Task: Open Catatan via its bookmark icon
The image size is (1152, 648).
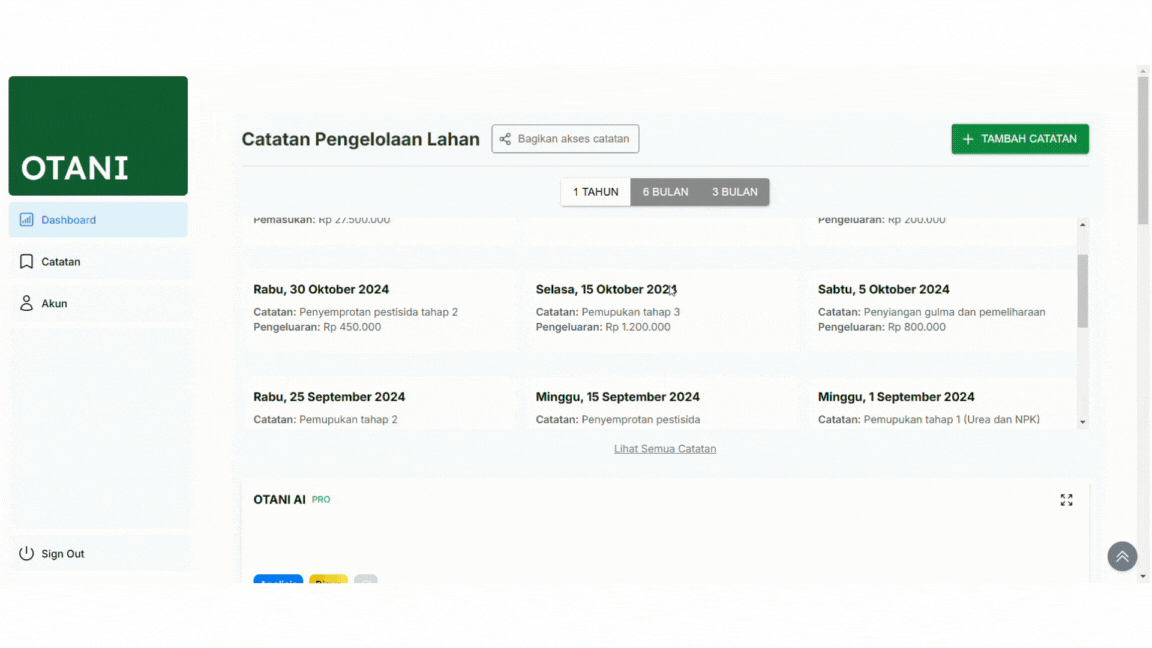Action: 27,262
